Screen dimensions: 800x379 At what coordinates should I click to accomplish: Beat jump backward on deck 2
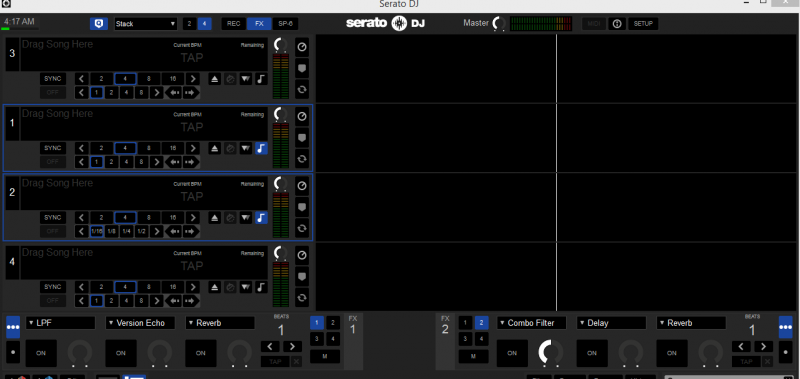pyautogui.click(x=174, y=232)
